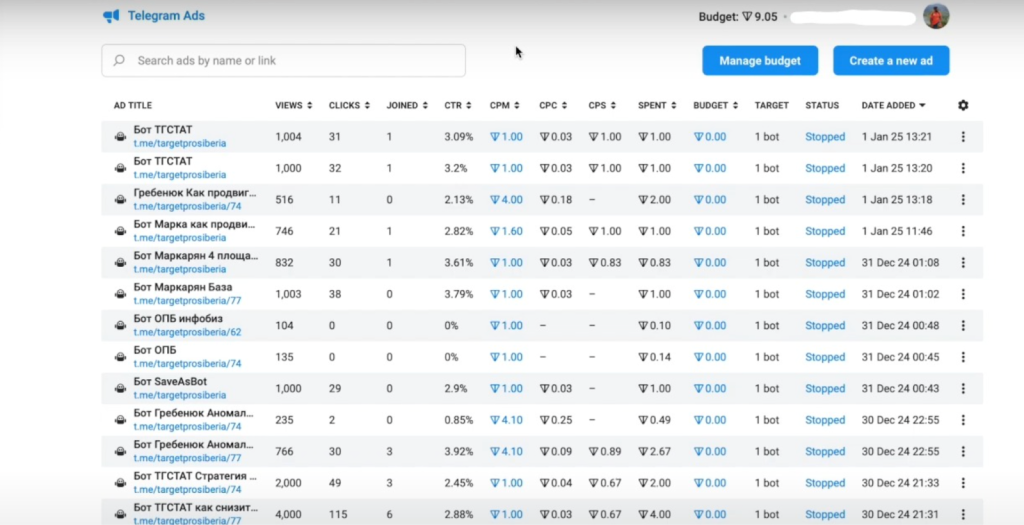Edit CPM 1.60 of Бот Марка ad
The width and height of the screenshot is (1024, 525).
(506, 231)
